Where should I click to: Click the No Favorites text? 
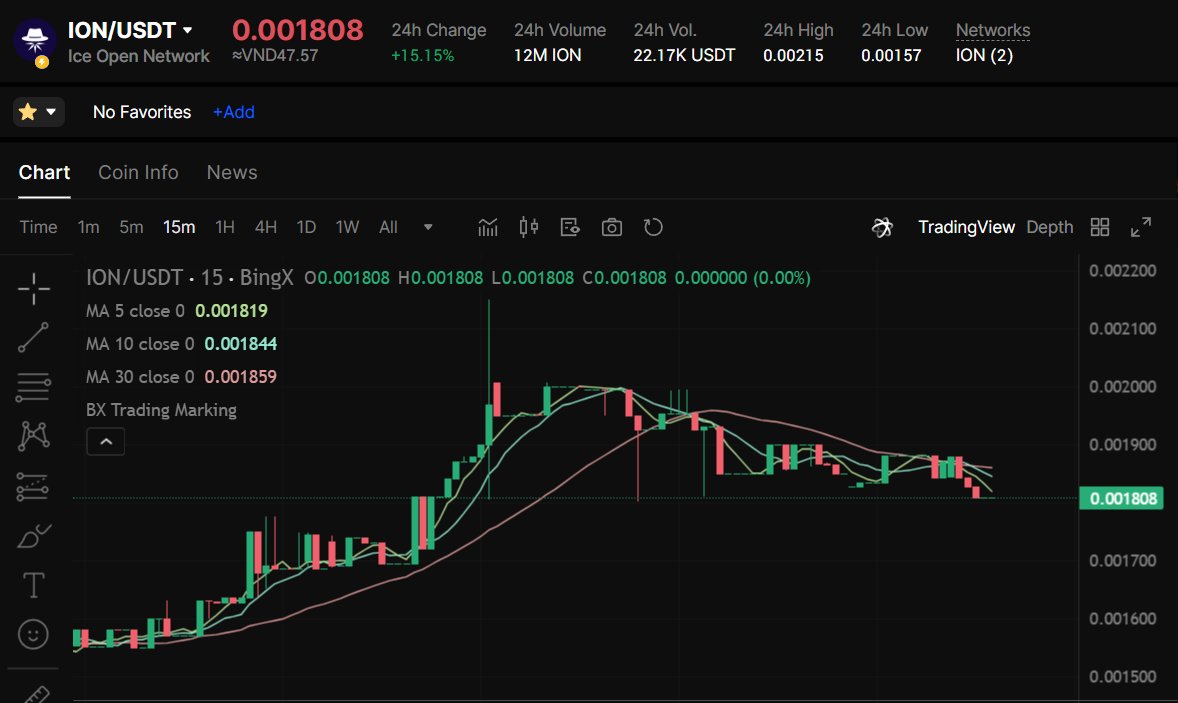point(142,112)
